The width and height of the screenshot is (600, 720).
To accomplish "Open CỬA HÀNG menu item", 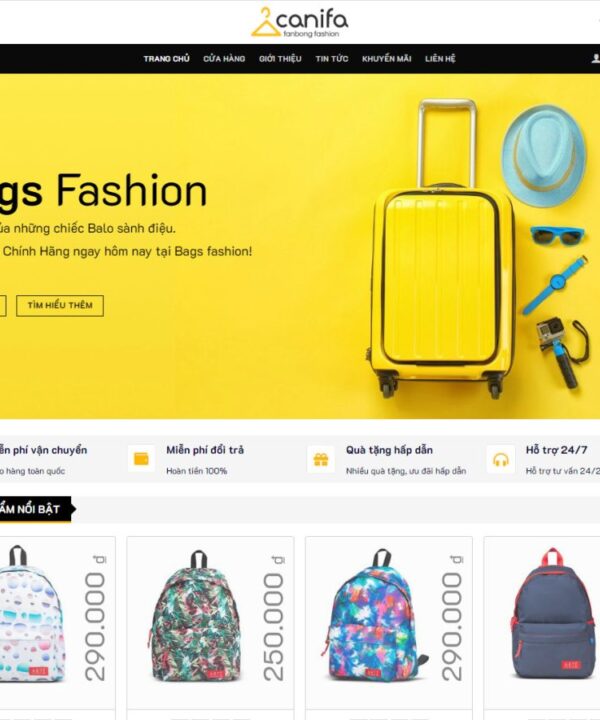I will point(224,59).
